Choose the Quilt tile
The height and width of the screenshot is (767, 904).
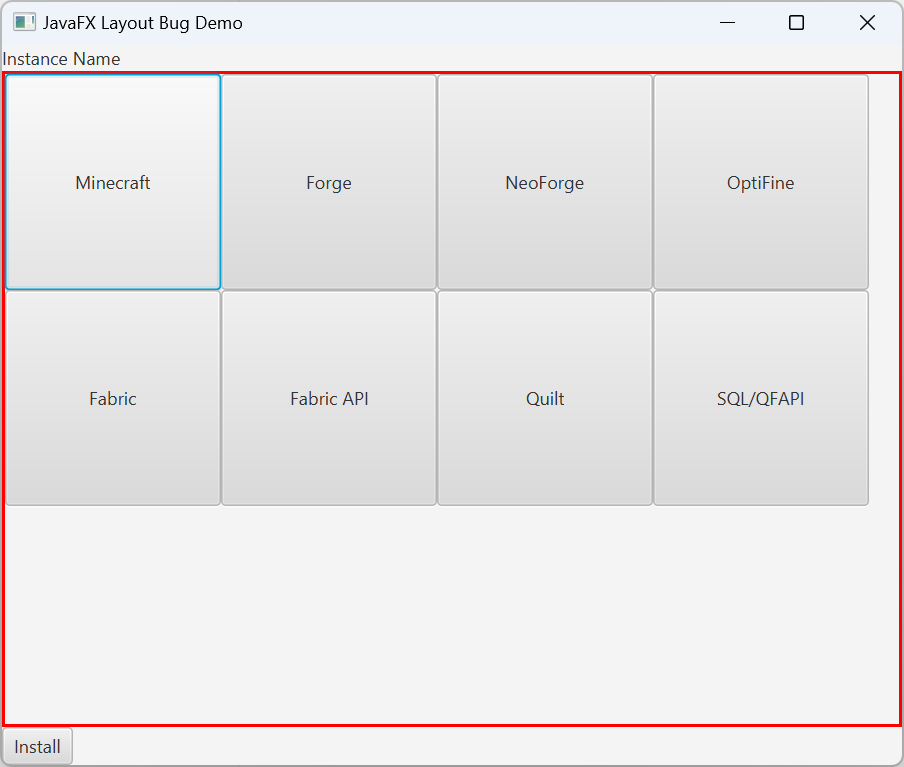545,398
